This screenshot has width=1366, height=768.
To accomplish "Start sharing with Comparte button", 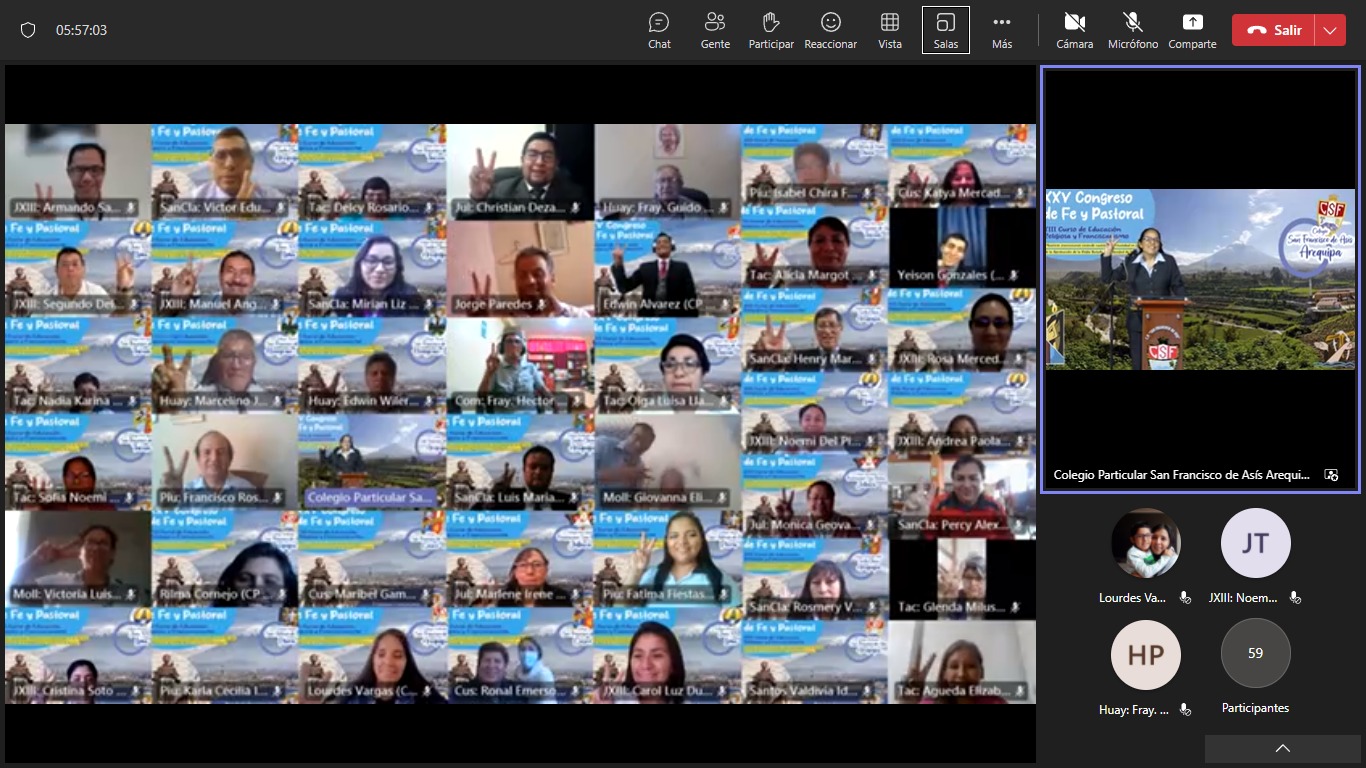I will click(1192, 30).
